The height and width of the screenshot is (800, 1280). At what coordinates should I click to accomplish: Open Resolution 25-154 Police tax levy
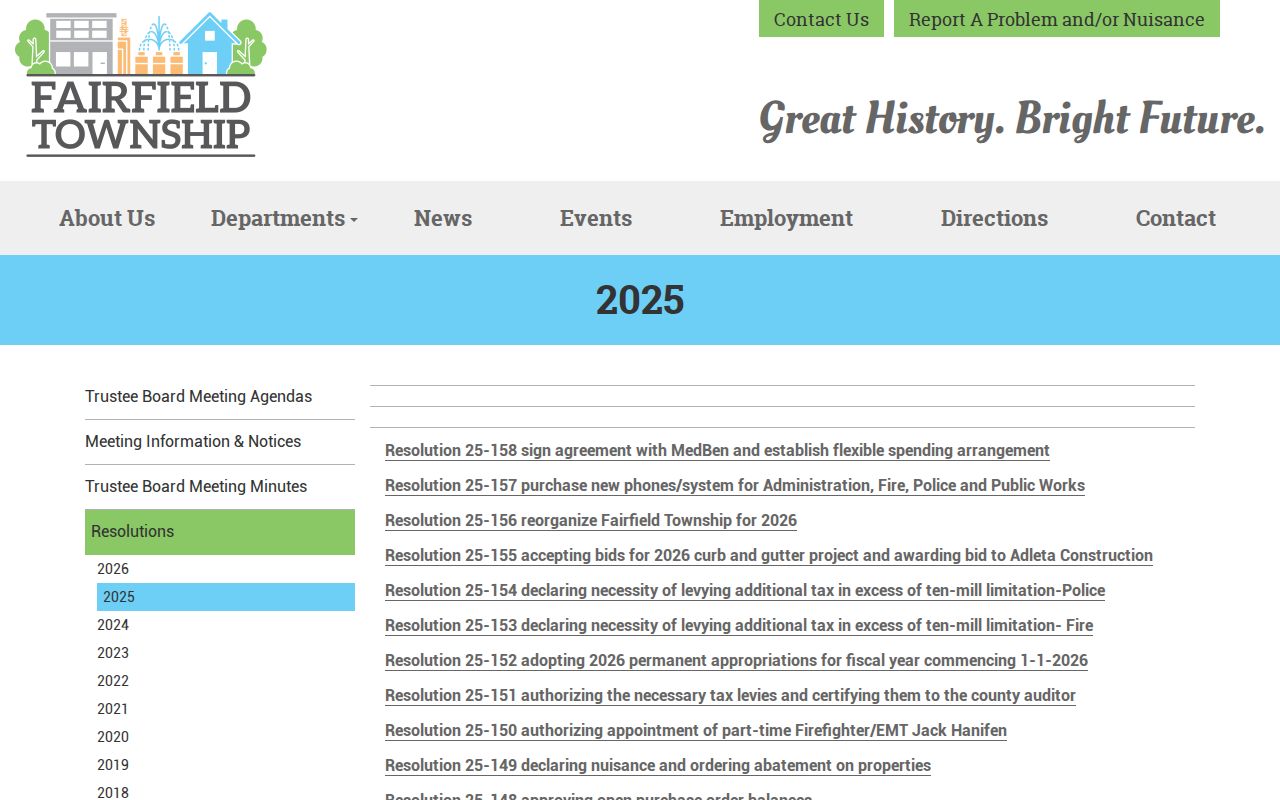(745, 591)
